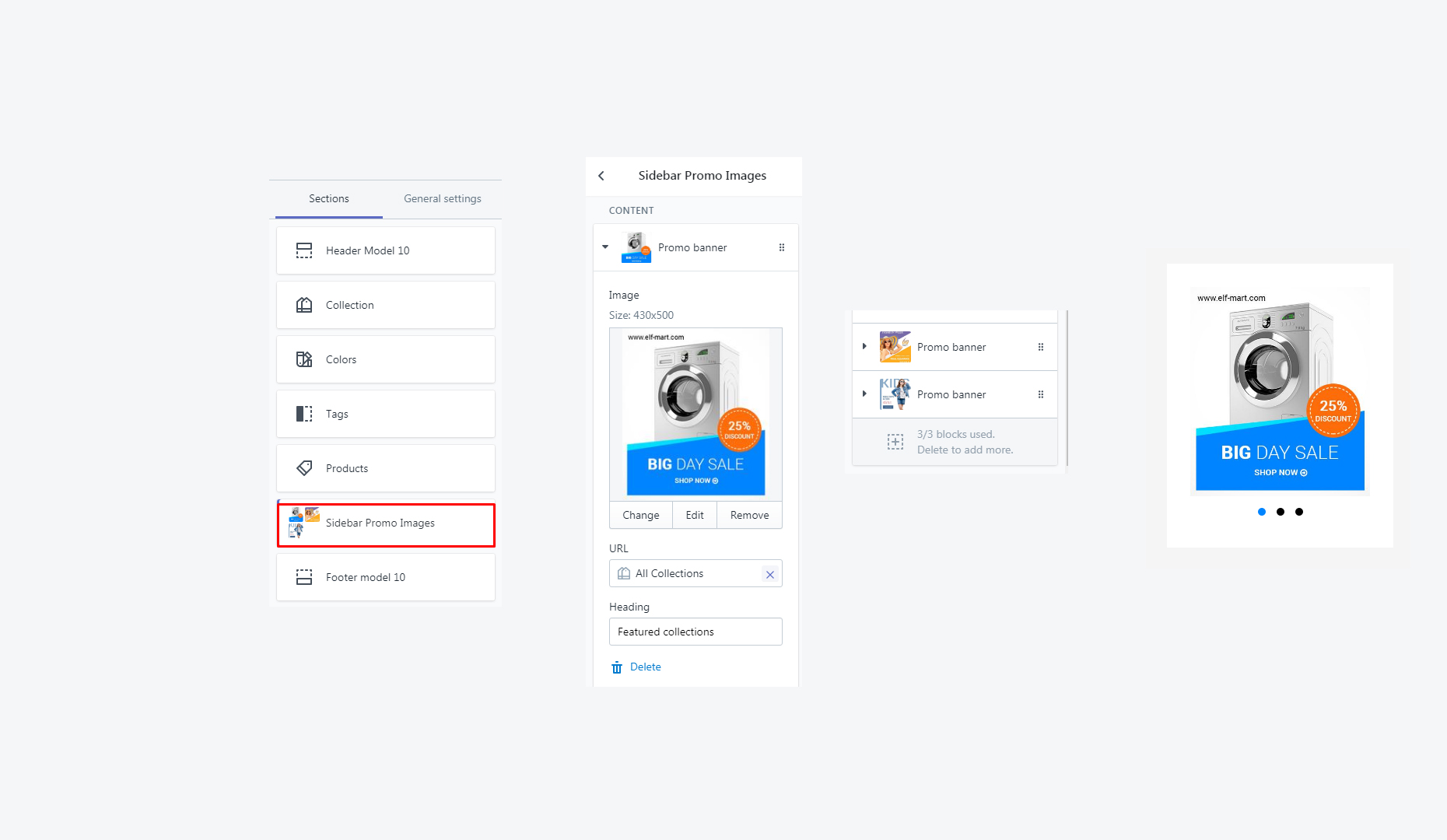
Task: Click the Products tag icon
Action: coord(304,468)
